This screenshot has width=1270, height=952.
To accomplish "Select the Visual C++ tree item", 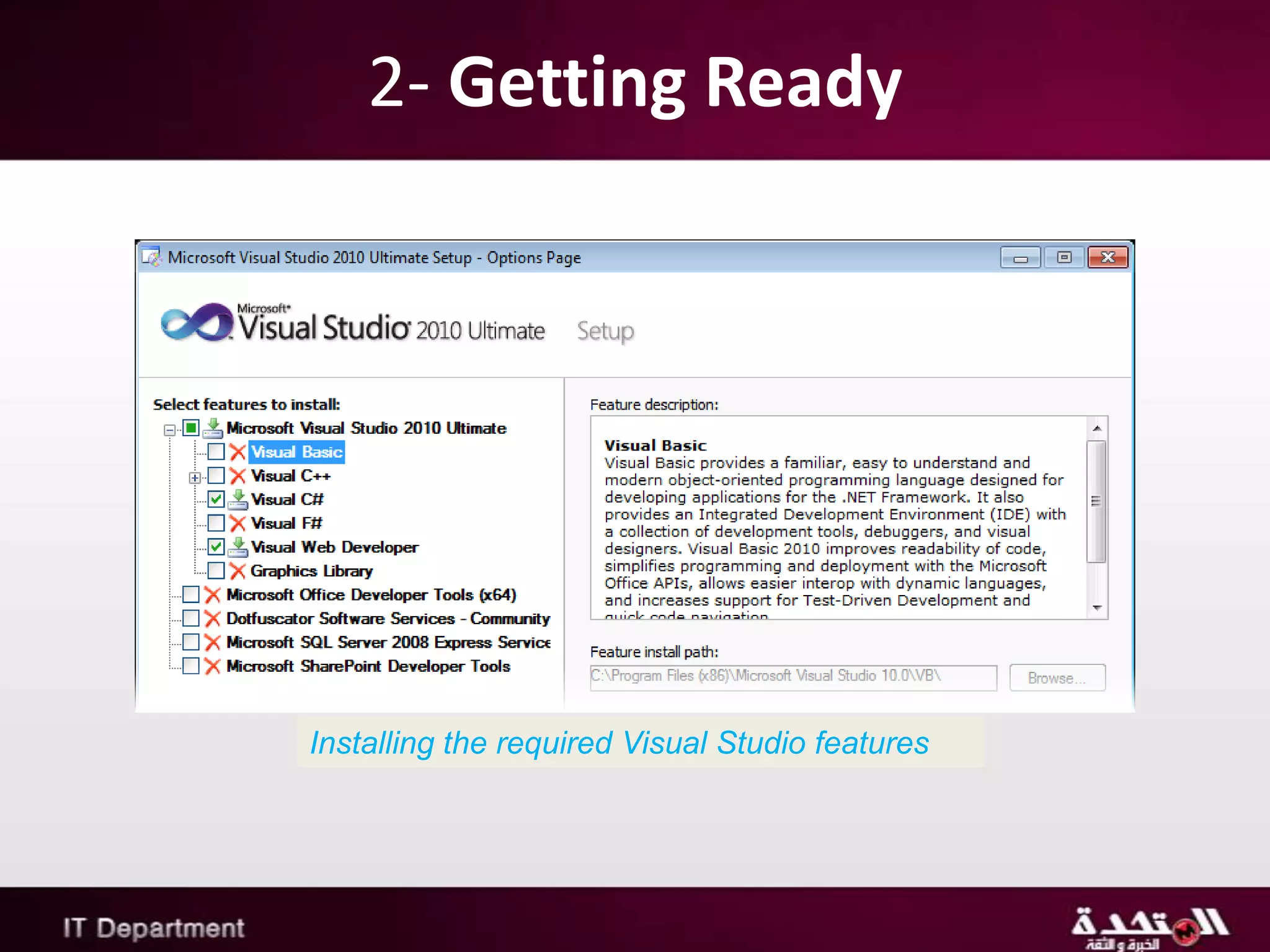I will pos(291,476).
